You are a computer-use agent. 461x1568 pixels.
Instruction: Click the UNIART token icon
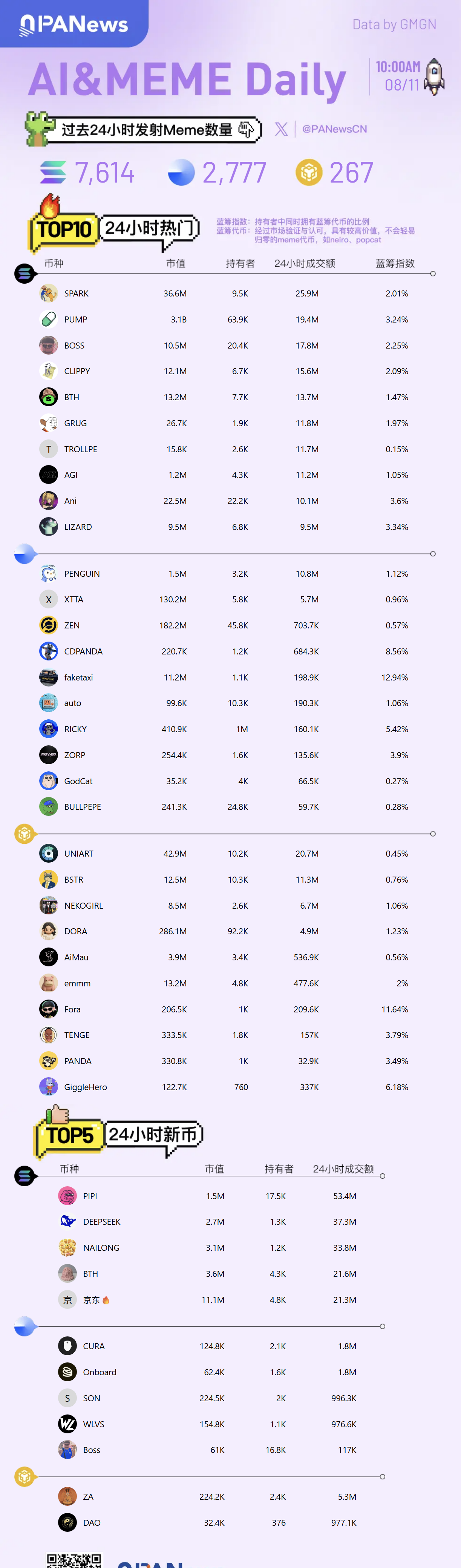click(49, 853)
